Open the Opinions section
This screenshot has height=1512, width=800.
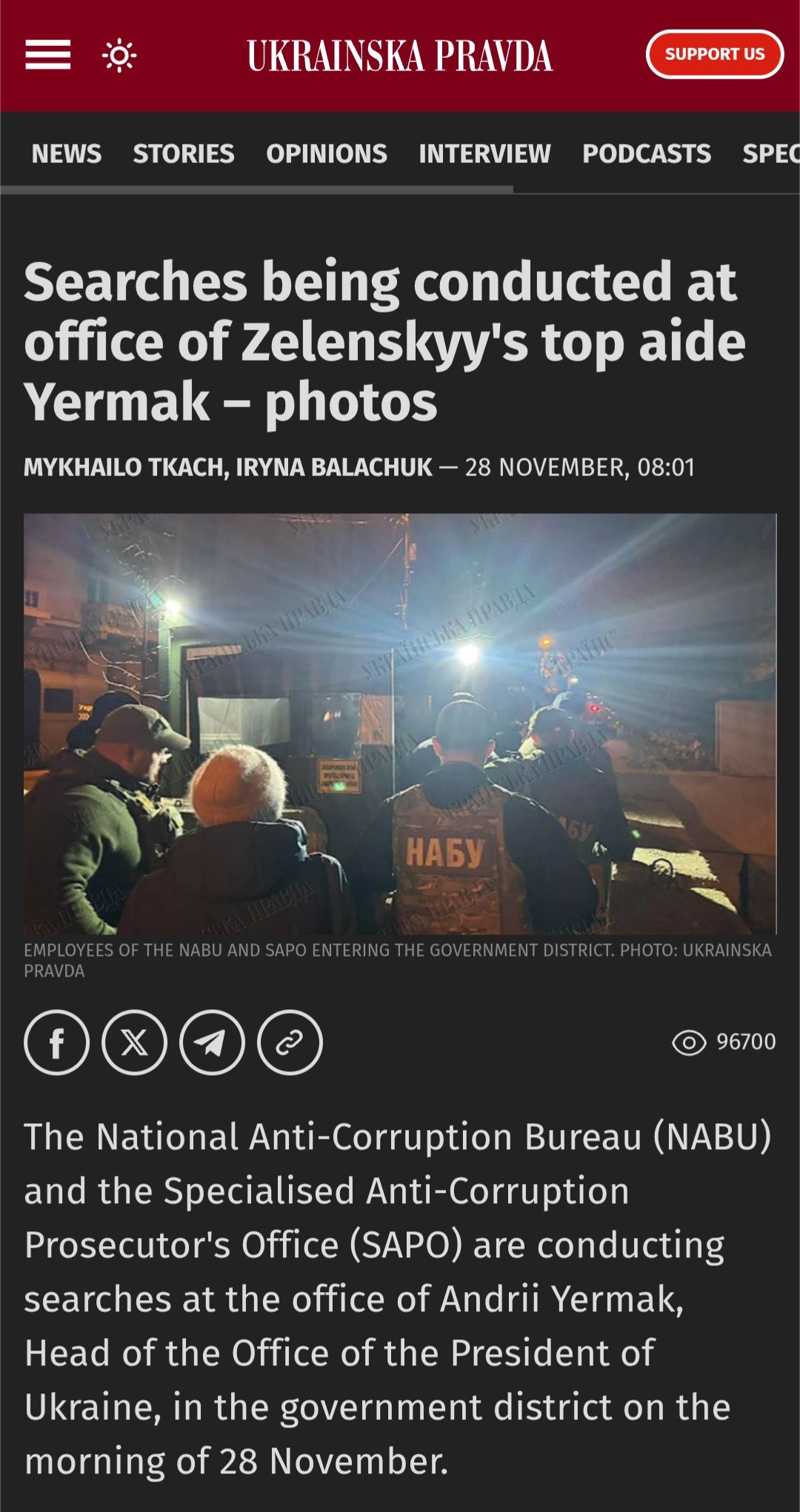(327, 153)
